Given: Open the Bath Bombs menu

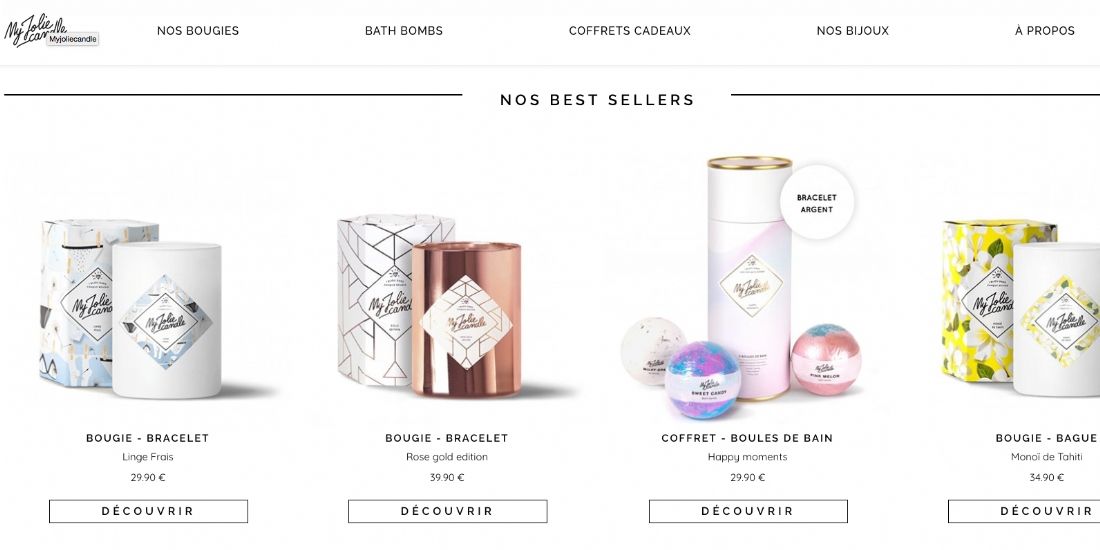Looking at the screenshot, I should click(x=403, y=31).
